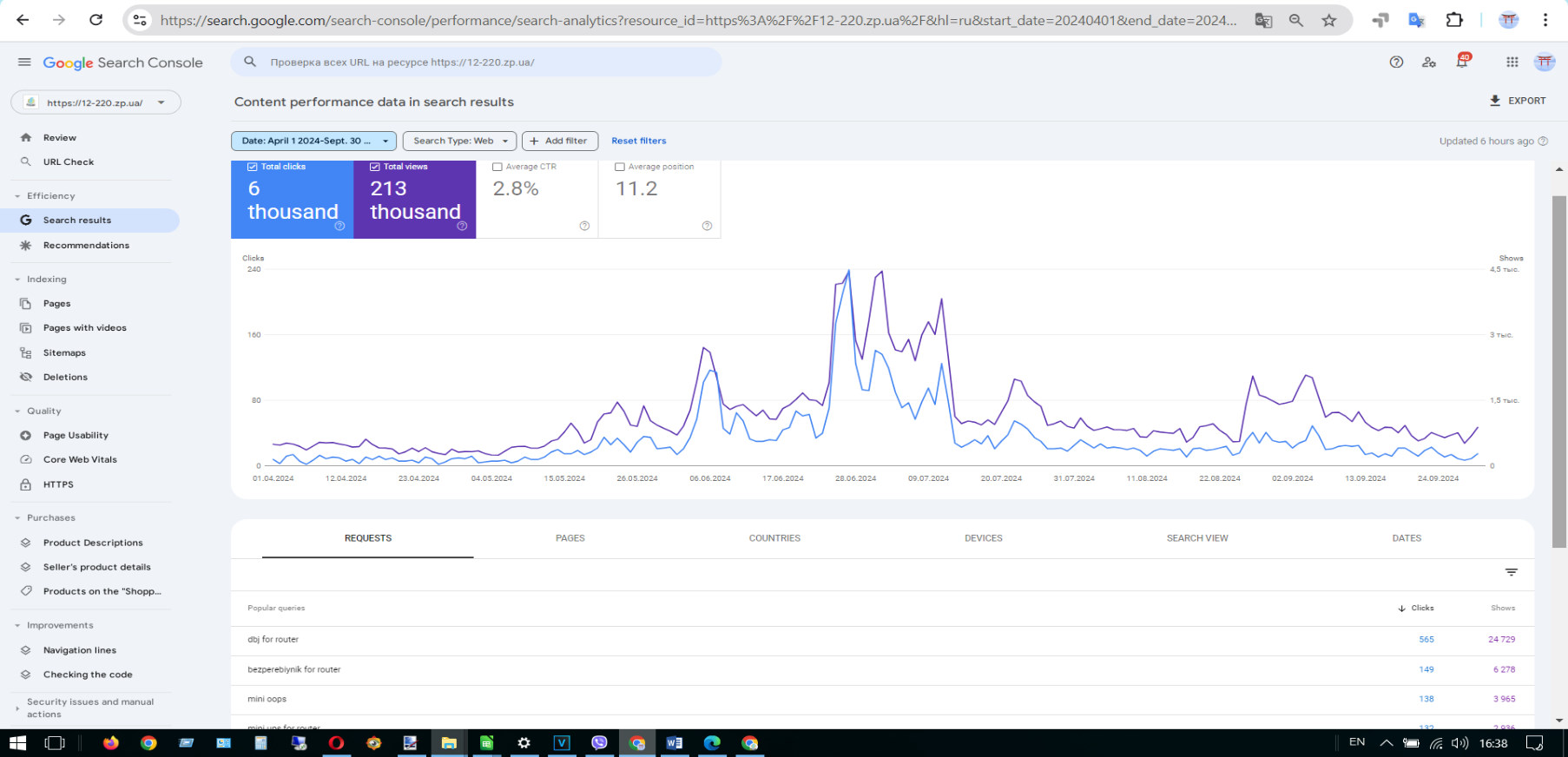
Task: Open the property selector https://12-220.zp.ua/ dropdown
Action: 96,102
